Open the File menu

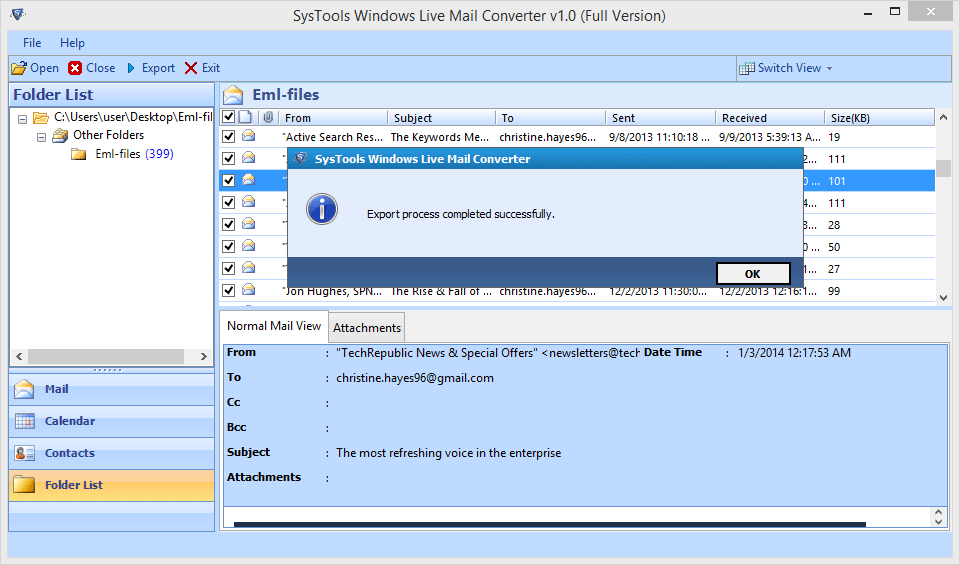point(32,43)
